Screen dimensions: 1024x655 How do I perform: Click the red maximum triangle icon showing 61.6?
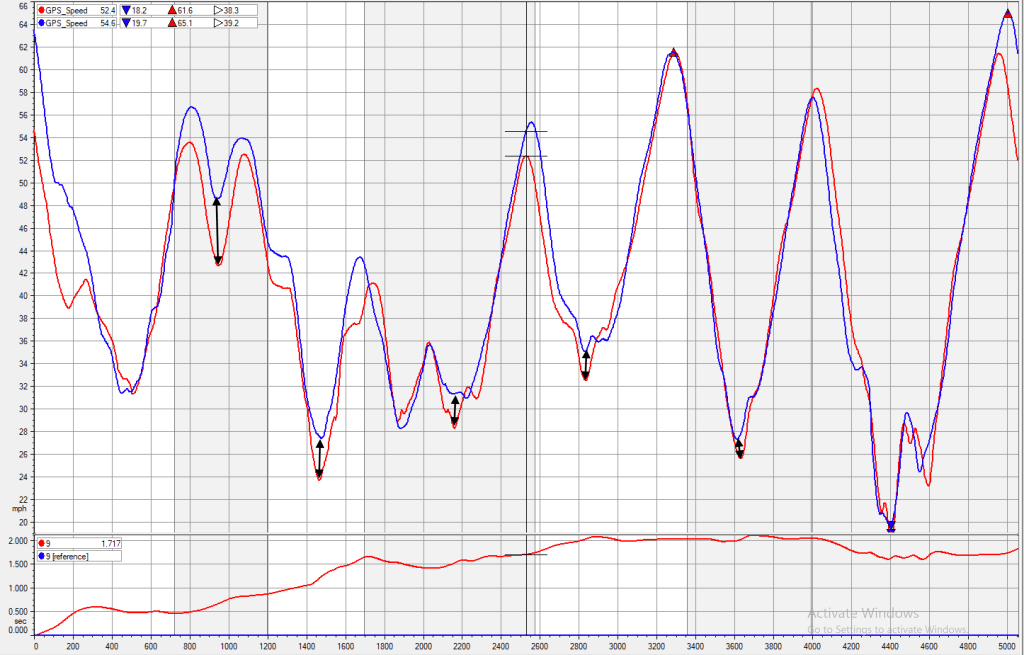(x=174, y=10)
